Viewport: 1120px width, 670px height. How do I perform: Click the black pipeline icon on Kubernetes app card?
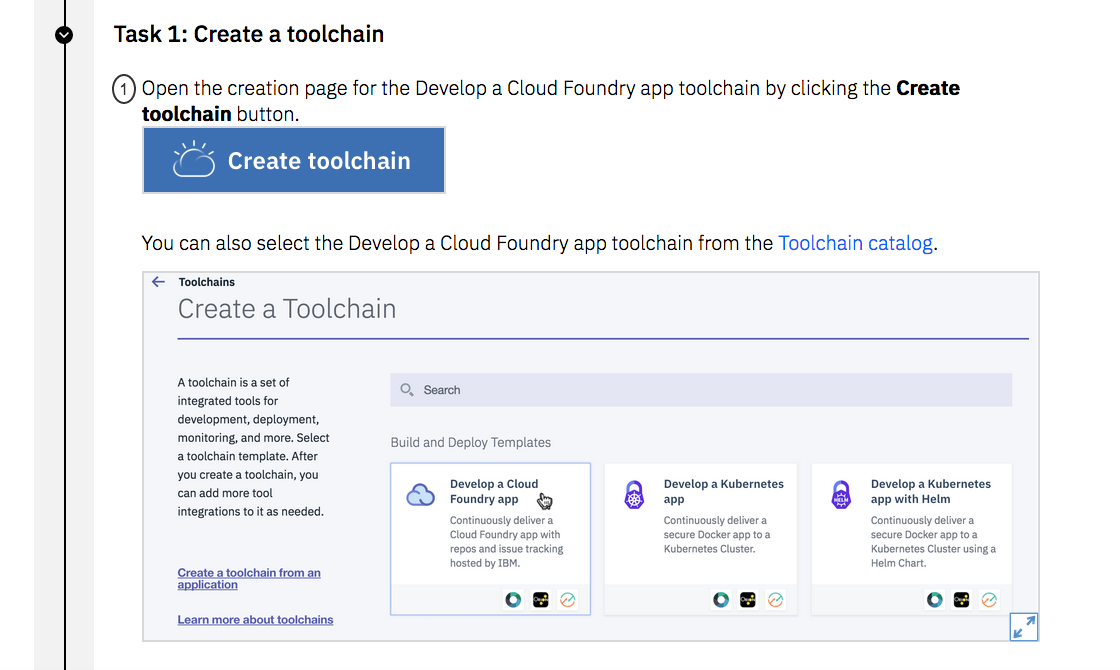pyautogui.click(x=748, y=600)
